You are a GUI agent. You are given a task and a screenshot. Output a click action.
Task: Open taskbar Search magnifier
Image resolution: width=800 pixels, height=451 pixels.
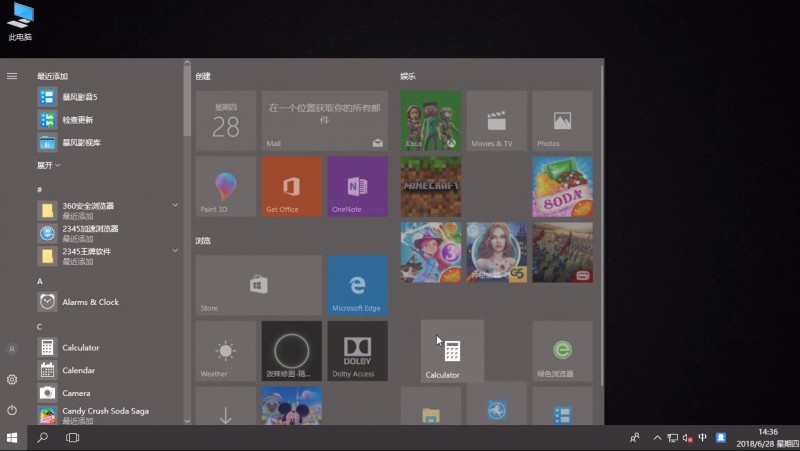(x=43, y=438)
